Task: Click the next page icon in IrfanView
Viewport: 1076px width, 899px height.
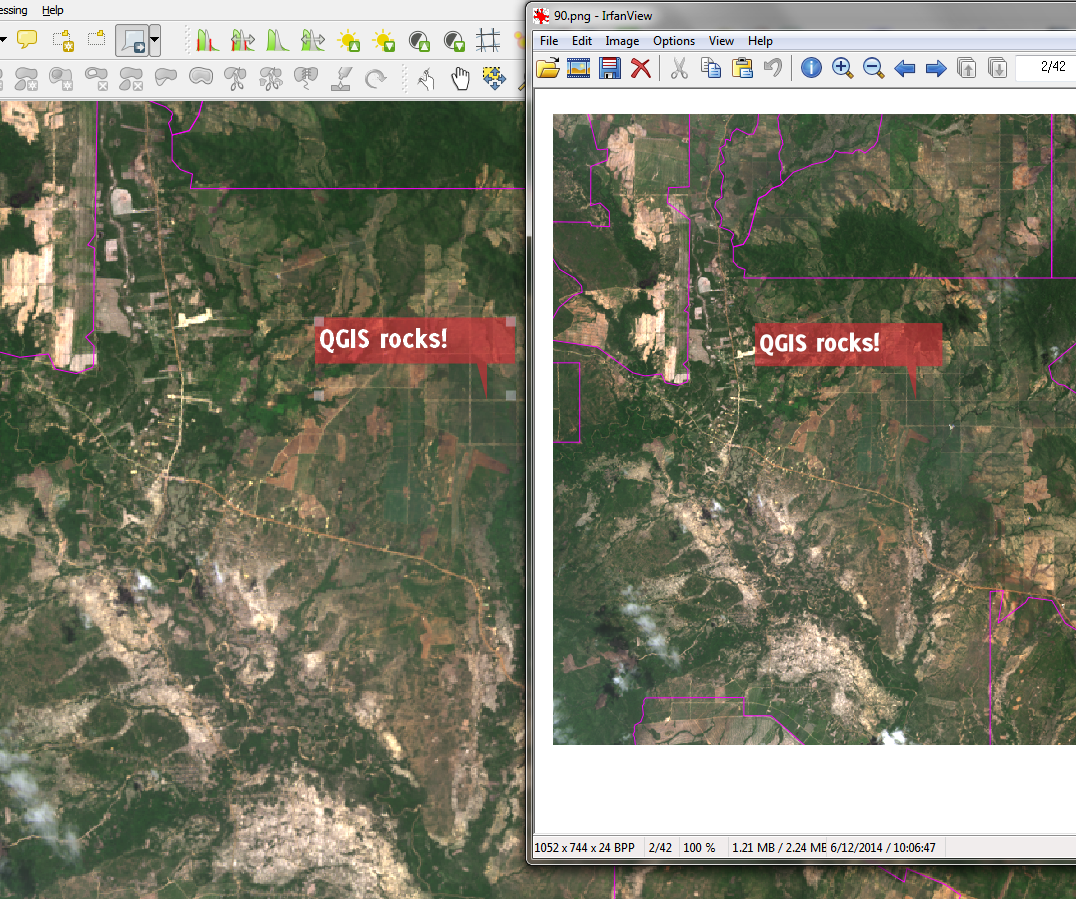Action: 998,68
